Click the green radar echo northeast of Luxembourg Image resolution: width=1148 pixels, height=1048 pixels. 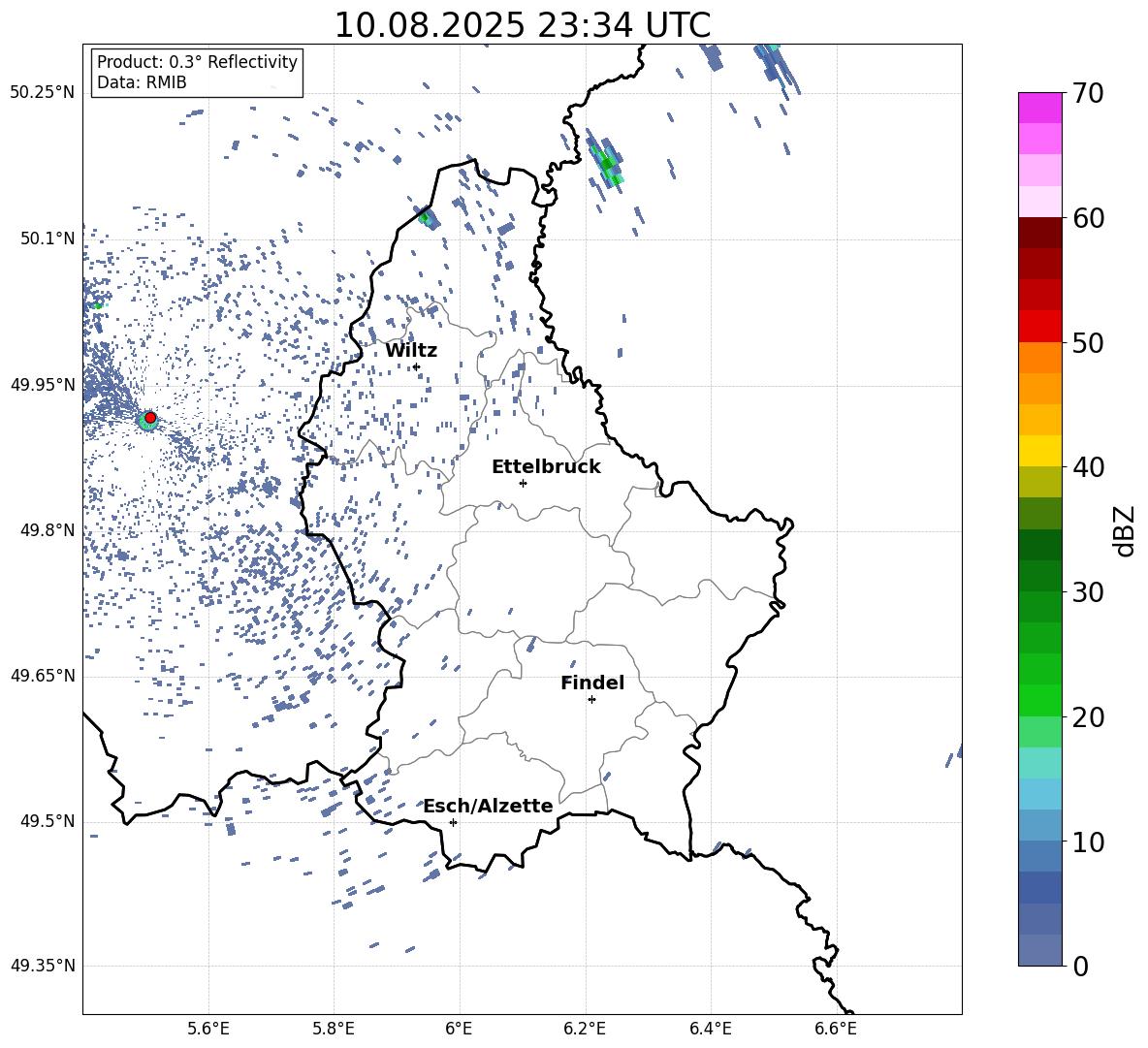(x=608, y=164)
